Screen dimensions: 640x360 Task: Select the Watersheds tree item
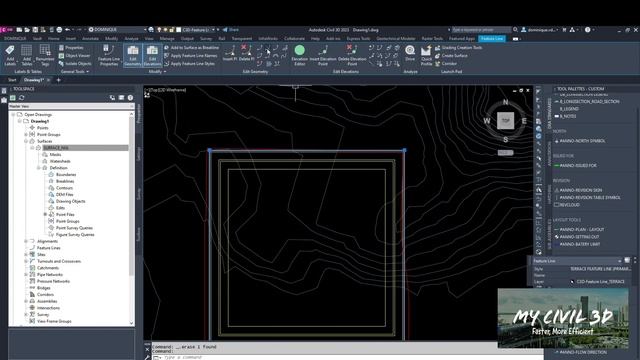[x=60, y=161]
